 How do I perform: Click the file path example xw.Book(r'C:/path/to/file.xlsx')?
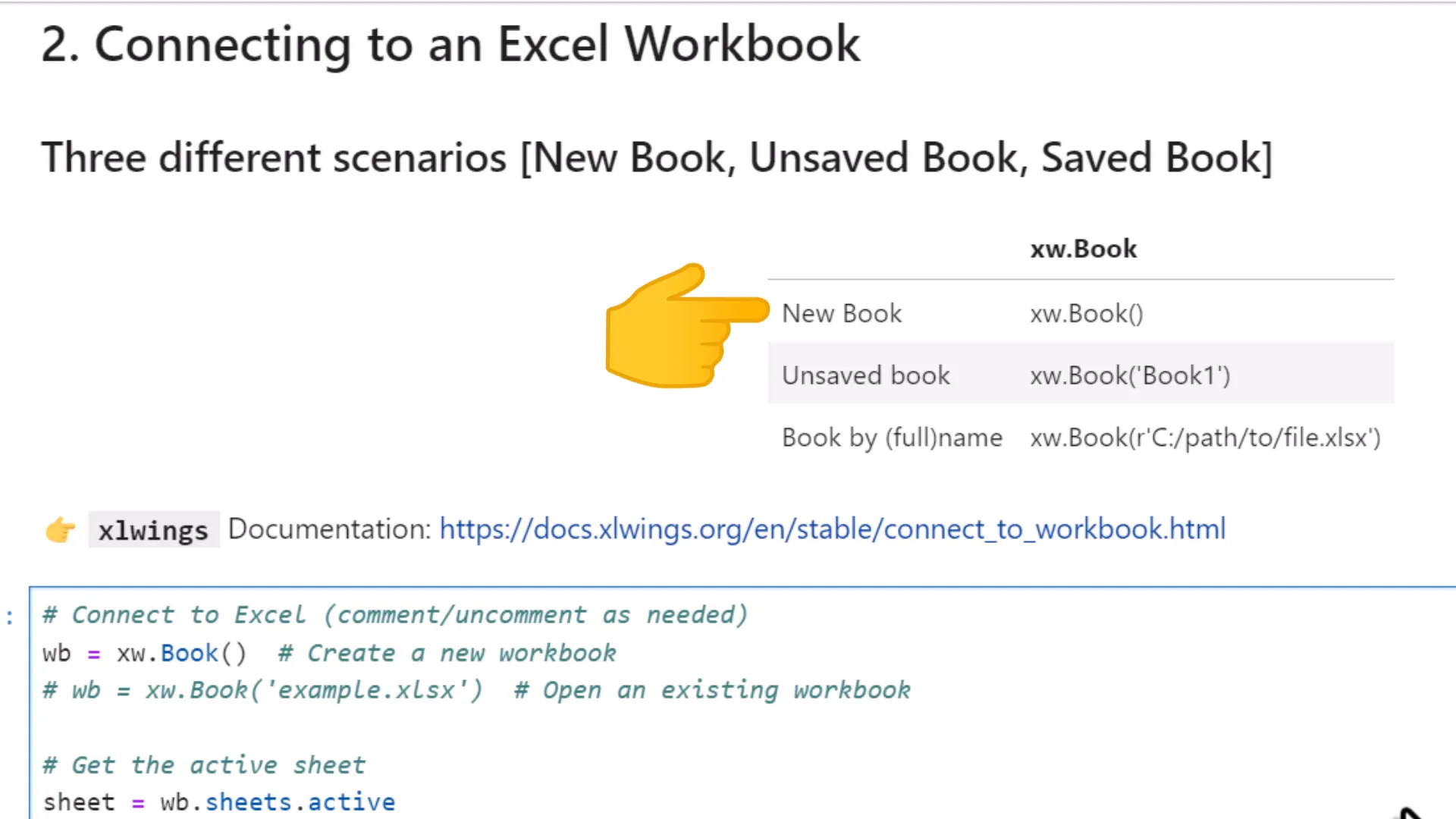(x=1205, y=438)
